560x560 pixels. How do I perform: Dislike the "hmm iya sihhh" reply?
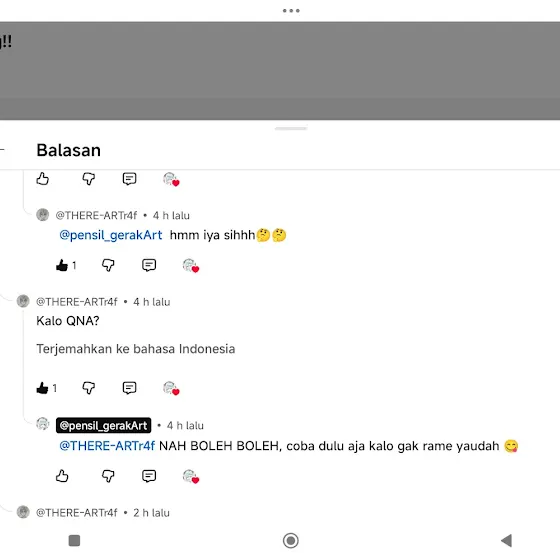pyautogui.click(x=108, y=265)
